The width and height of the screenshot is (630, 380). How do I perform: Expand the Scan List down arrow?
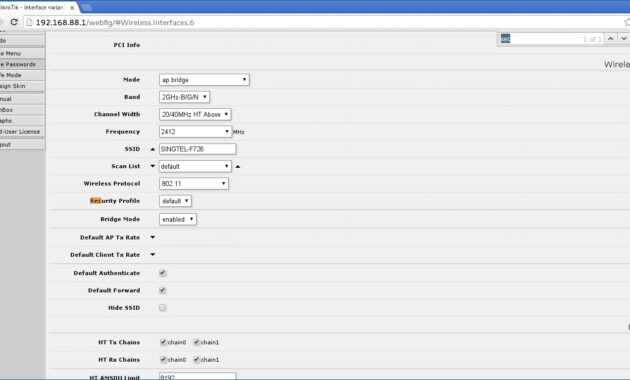tap(152, 166)
